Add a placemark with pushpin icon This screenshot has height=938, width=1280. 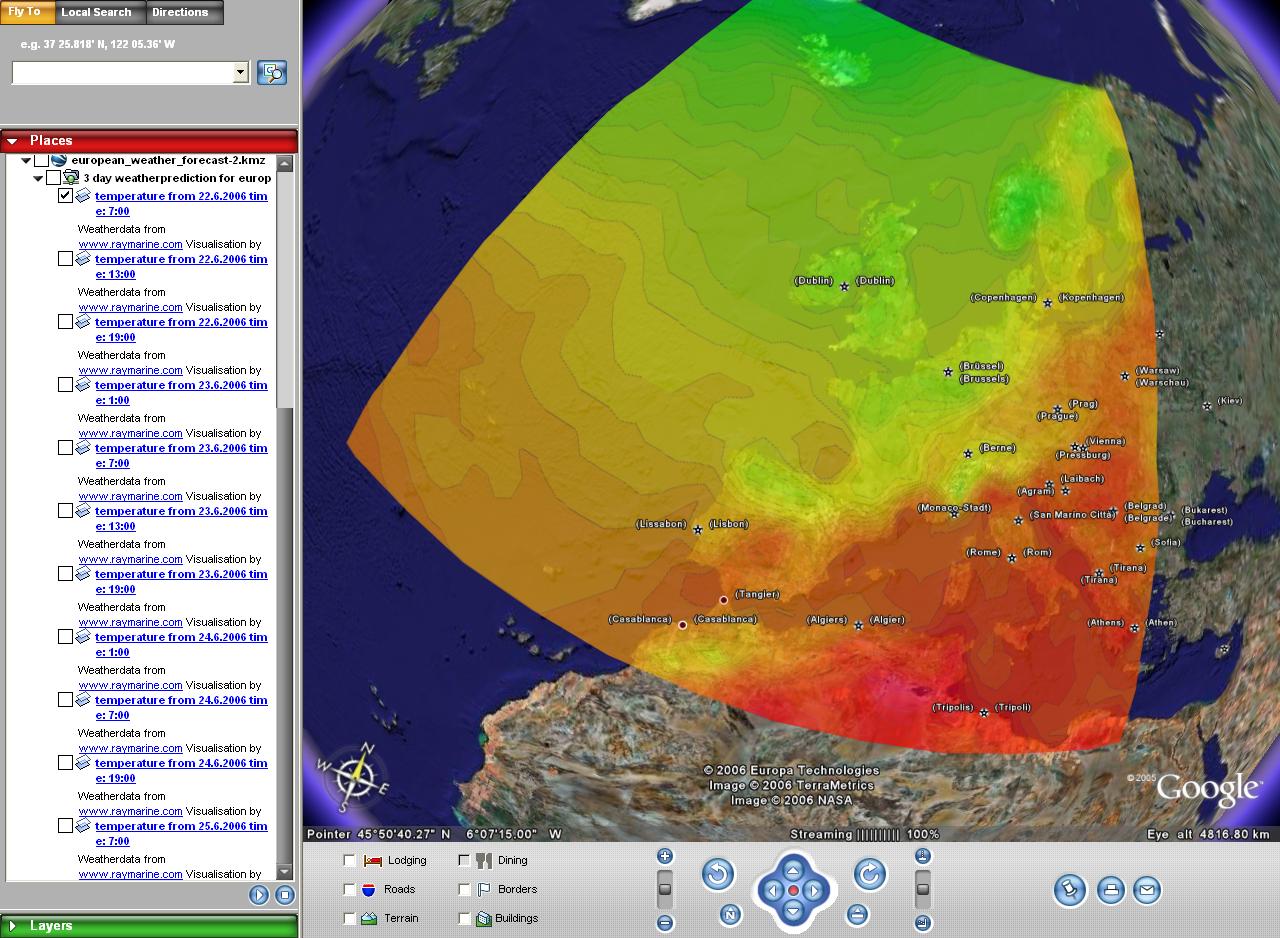pyautogui.click(x=1069, y=889)
